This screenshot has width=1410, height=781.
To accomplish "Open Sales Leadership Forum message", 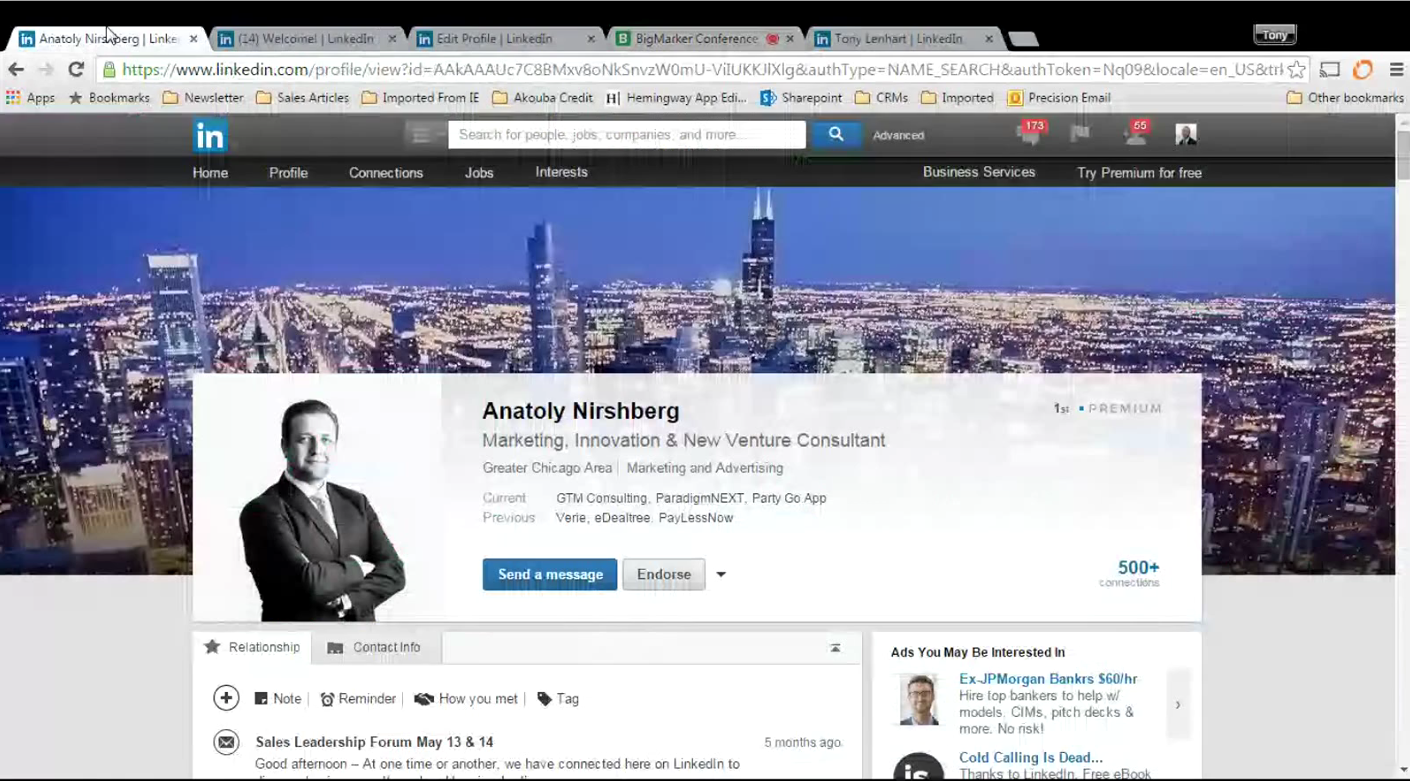I will [x=374, y=742].
